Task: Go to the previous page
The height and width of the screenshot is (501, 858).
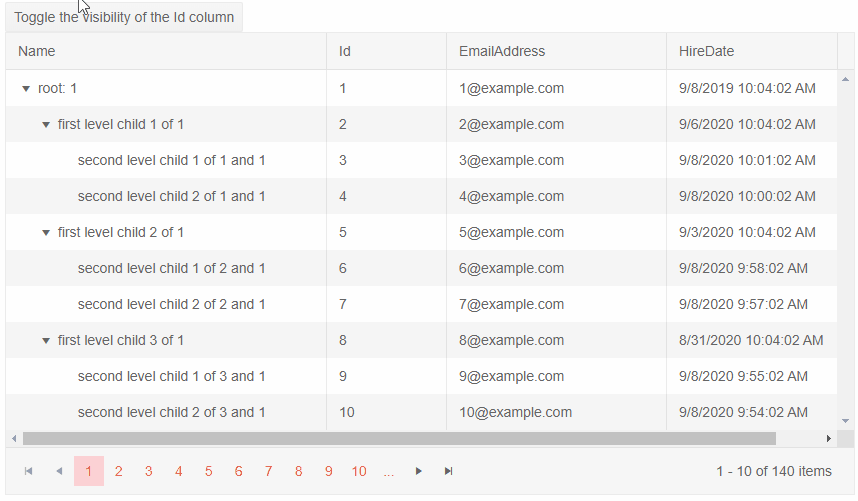Action: pyautogui.click(x=59, y=471)
